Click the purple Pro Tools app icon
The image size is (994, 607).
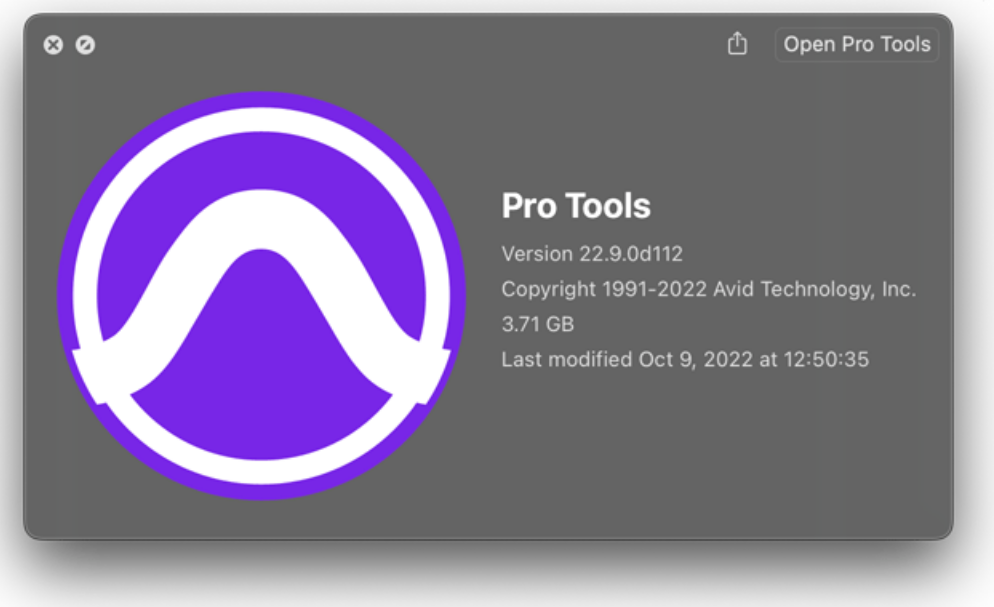click(x=261, y=295)
